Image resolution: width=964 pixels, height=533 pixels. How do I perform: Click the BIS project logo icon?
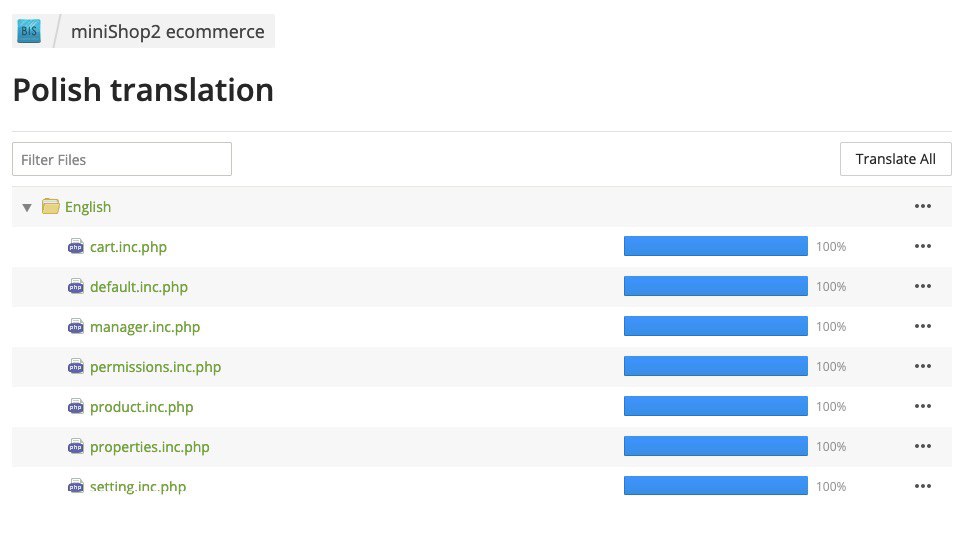tap(29, 31)
